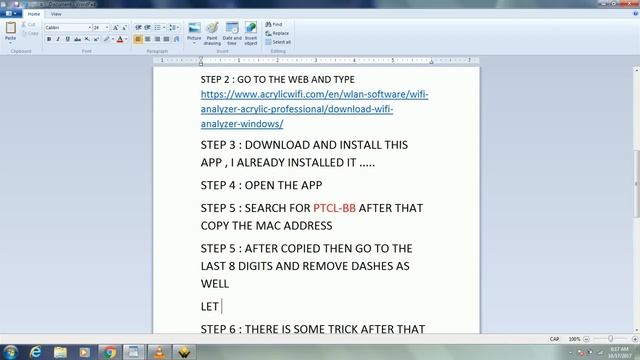Image resolution: width=640 pixels, height=360 pixels.
Task: Open File Explorer from the taskbar
Action: (60, 352)
